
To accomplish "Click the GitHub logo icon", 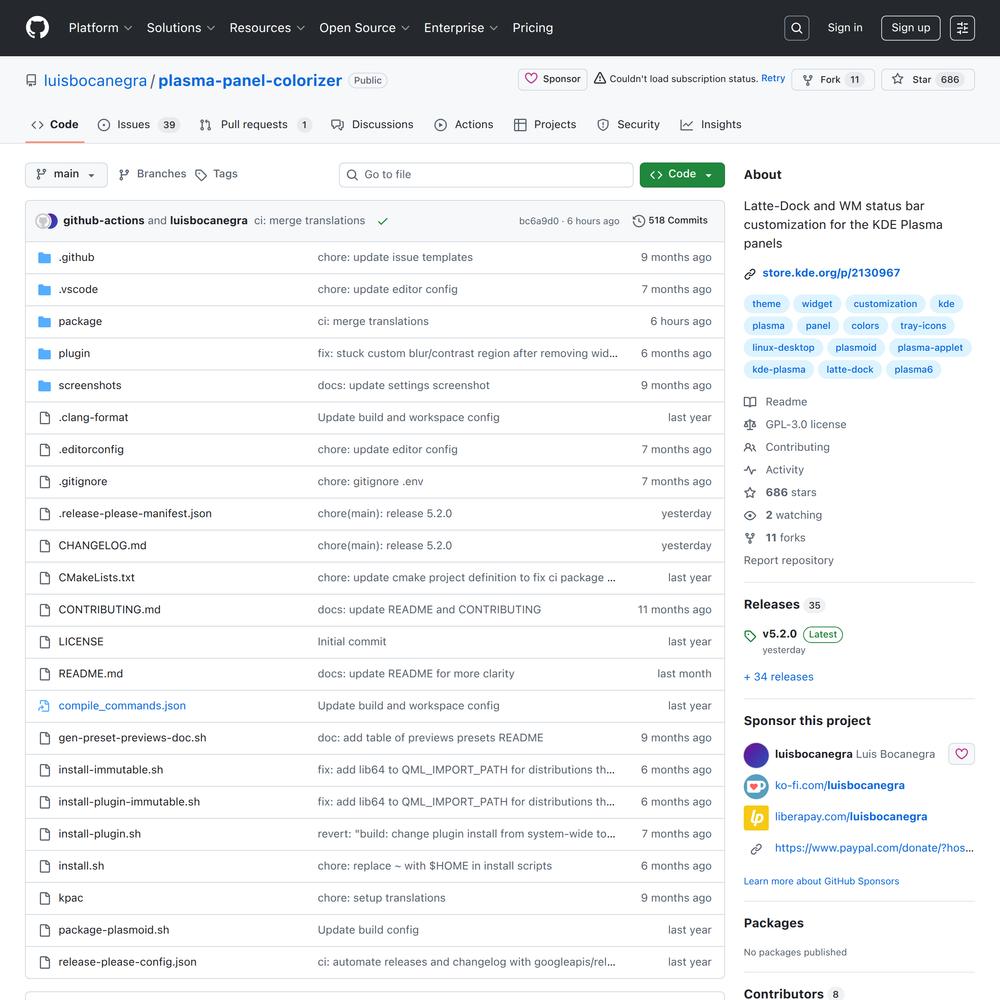I will point(37,28).
